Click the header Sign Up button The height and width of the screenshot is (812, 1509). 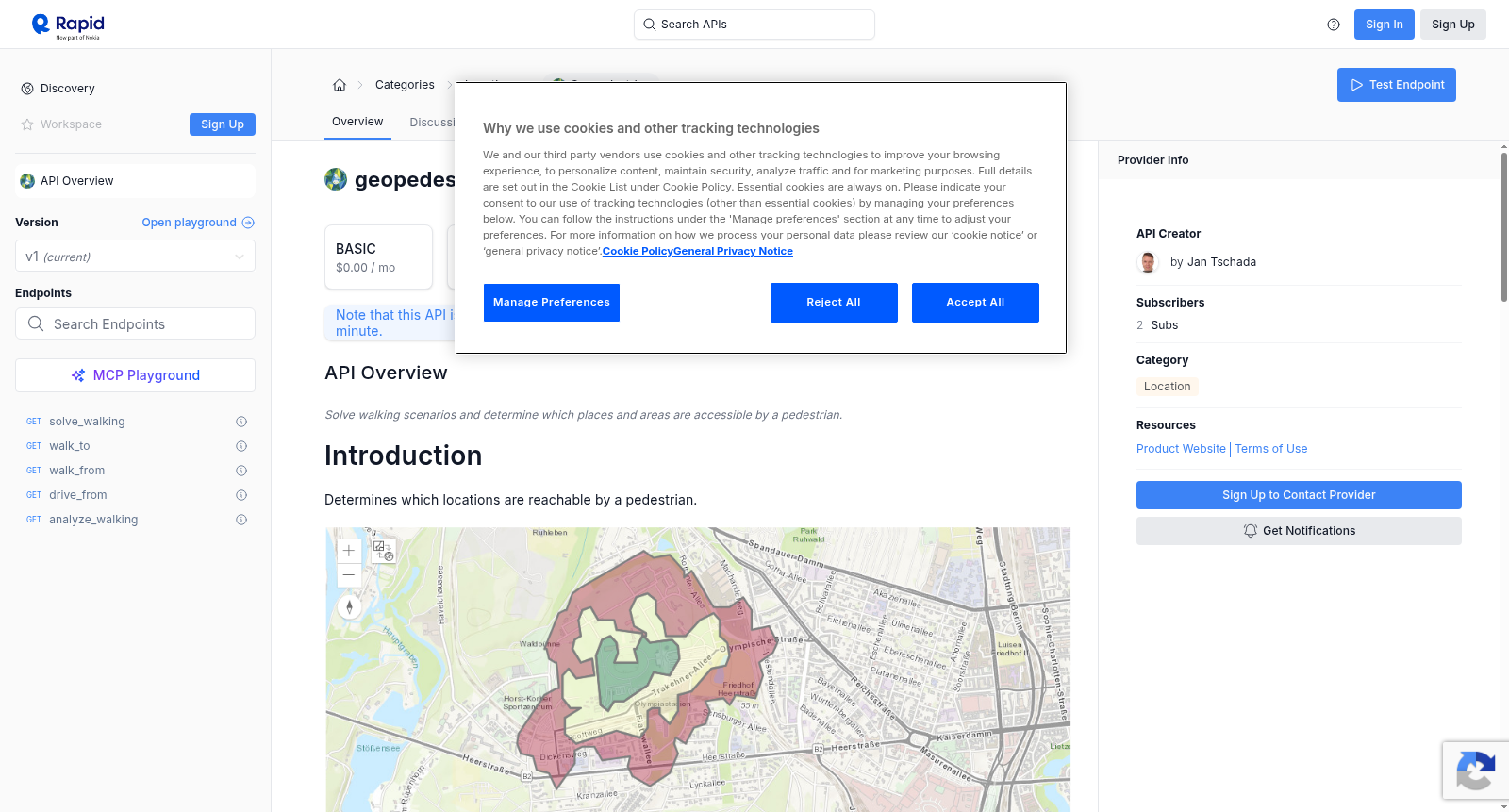(x=1453, y=25)
